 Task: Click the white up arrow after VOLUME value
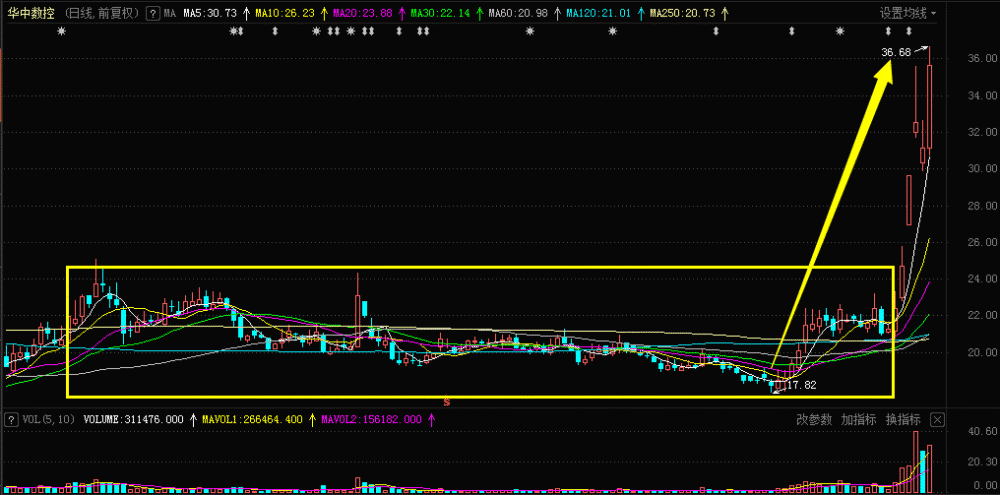click(x=194, y=420)
